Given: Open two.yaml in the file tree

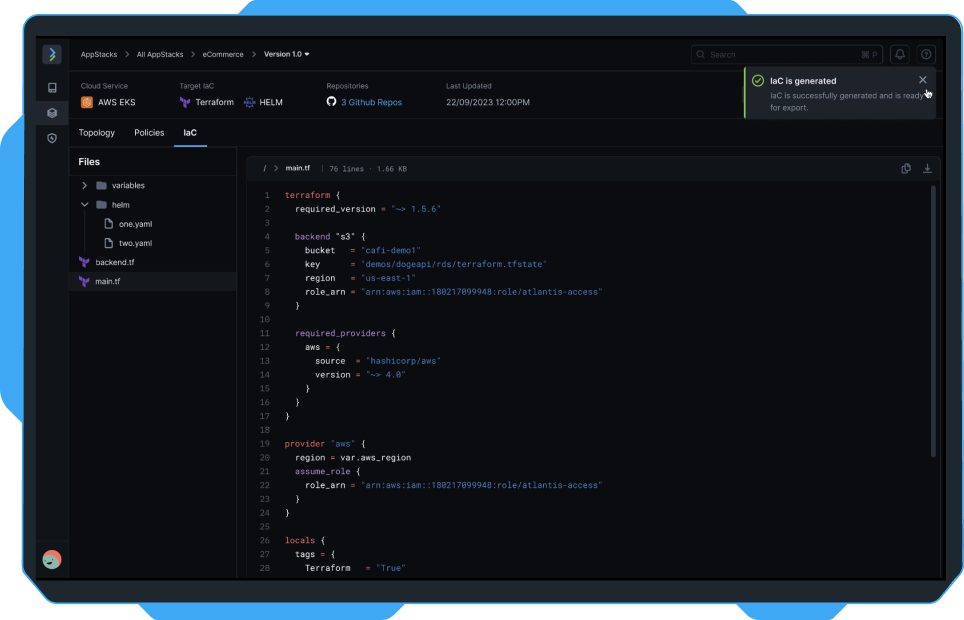Looking at the screenshot, I should [x=135, y=243].
